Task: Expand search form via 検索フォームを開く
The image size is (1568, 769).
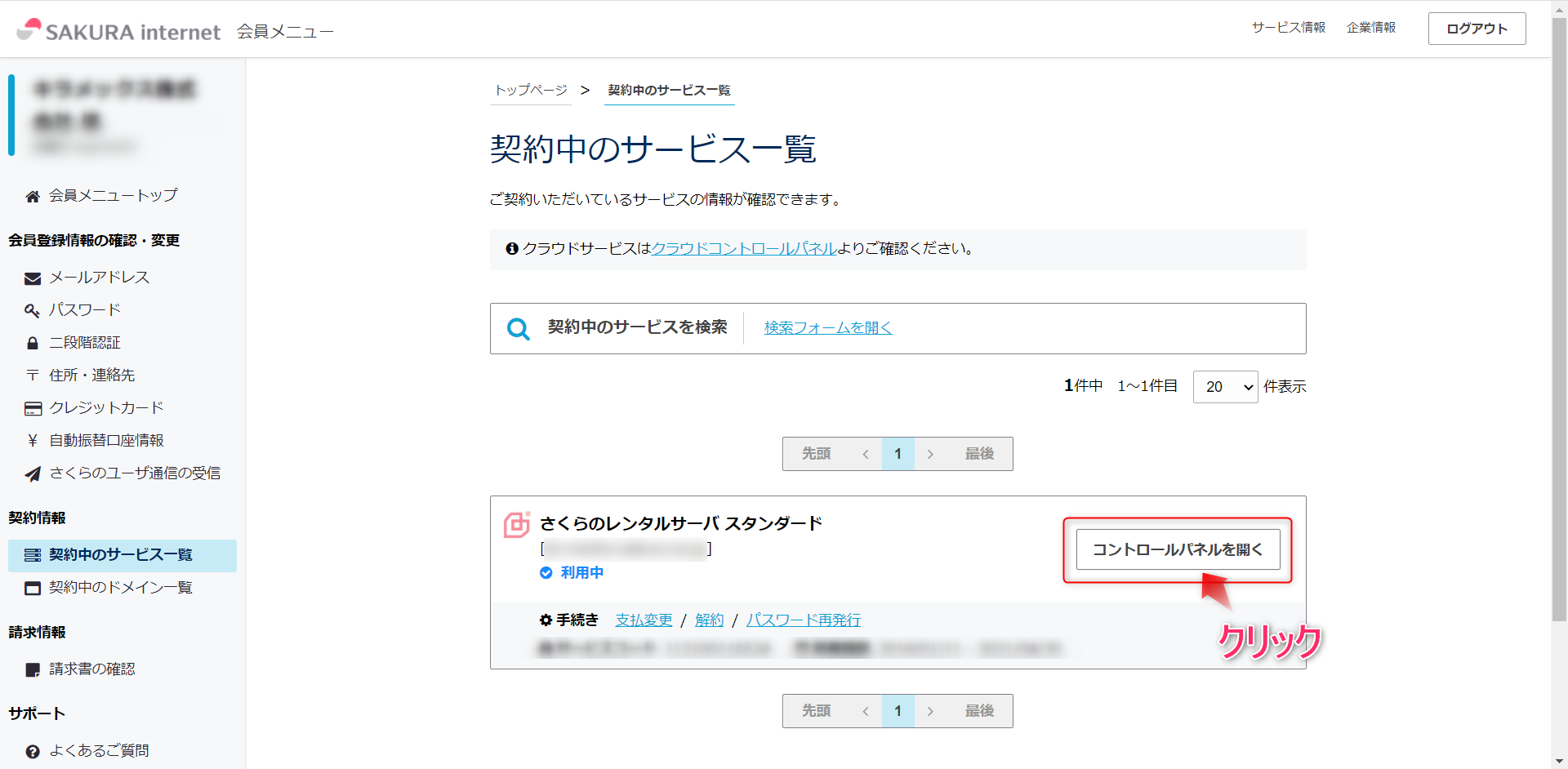Action: 827,327
